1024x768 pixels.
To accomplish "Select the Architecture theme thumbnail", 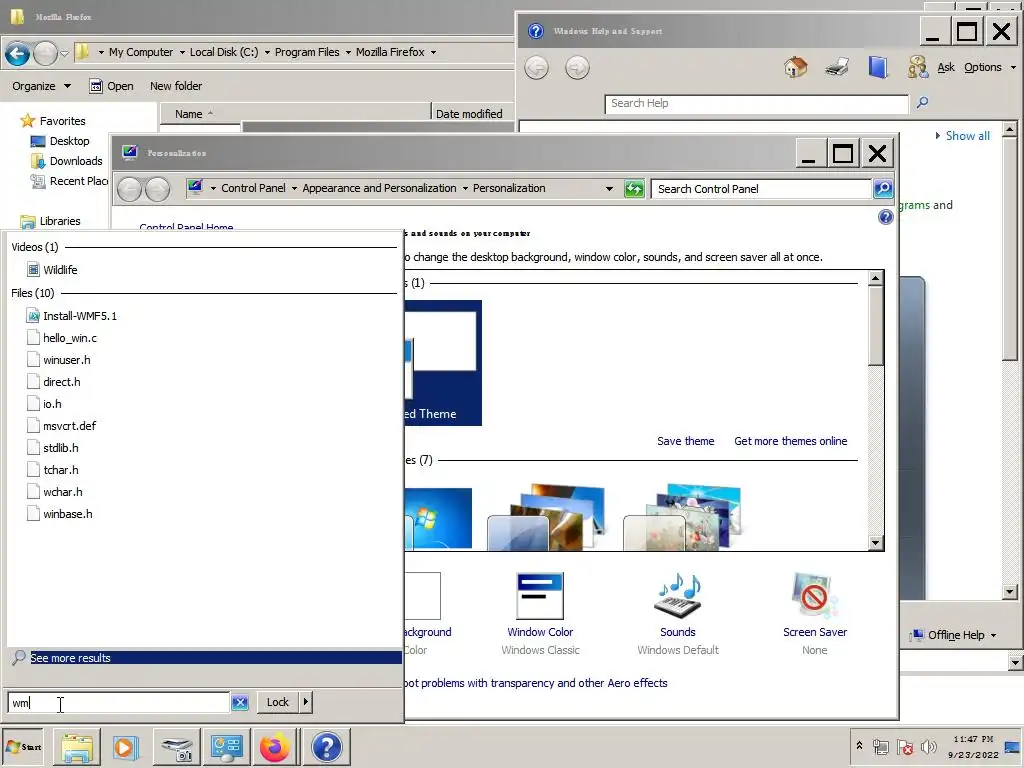I will click(547, 517).
